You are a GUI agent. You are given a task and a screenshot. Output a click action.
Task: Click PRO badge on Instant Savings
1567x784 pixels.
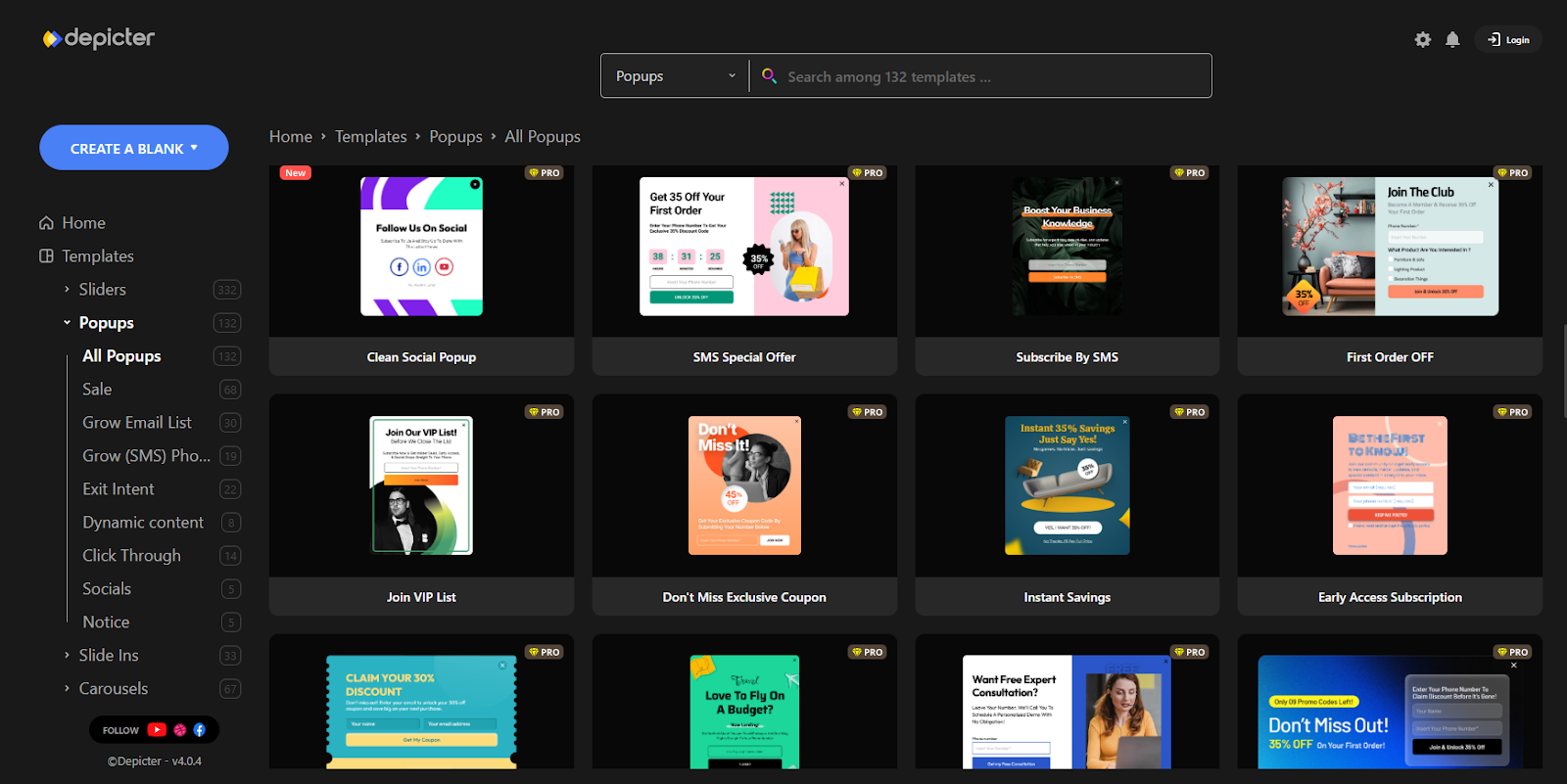point(1190,412)
